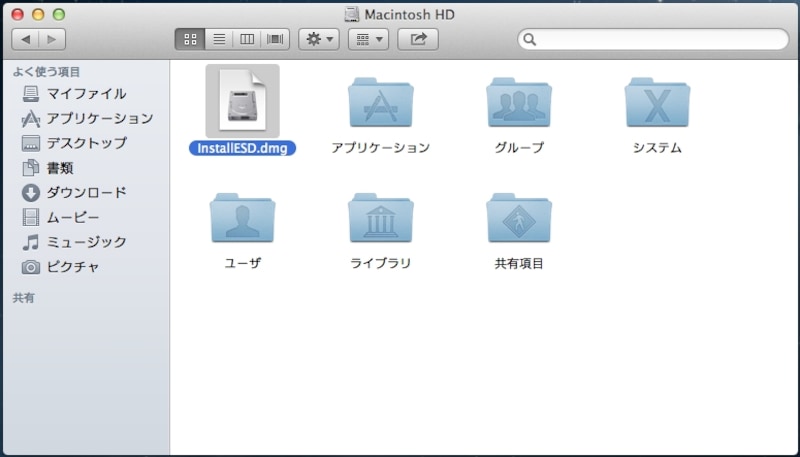Screen dimensions: 800x457
Task: Click the 共有項目 folder name label
Action: click(x=519, y=263)
